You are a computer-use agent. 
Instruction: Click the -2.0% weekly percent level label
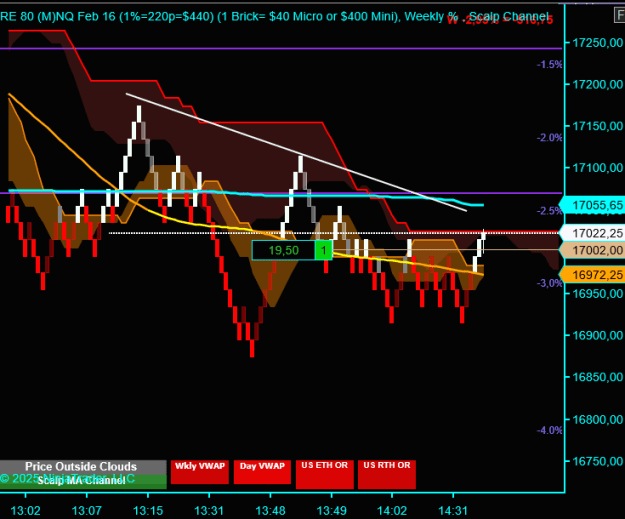(550, 138)
